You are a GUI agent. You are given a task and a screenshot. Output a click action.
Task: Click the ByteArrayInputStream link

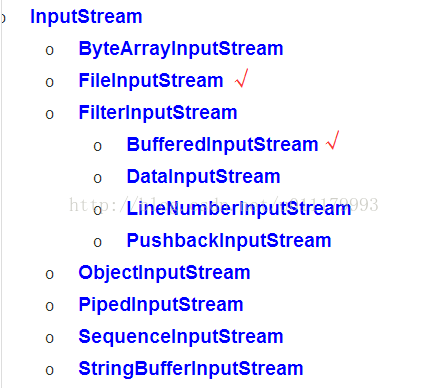coord(181,49)
